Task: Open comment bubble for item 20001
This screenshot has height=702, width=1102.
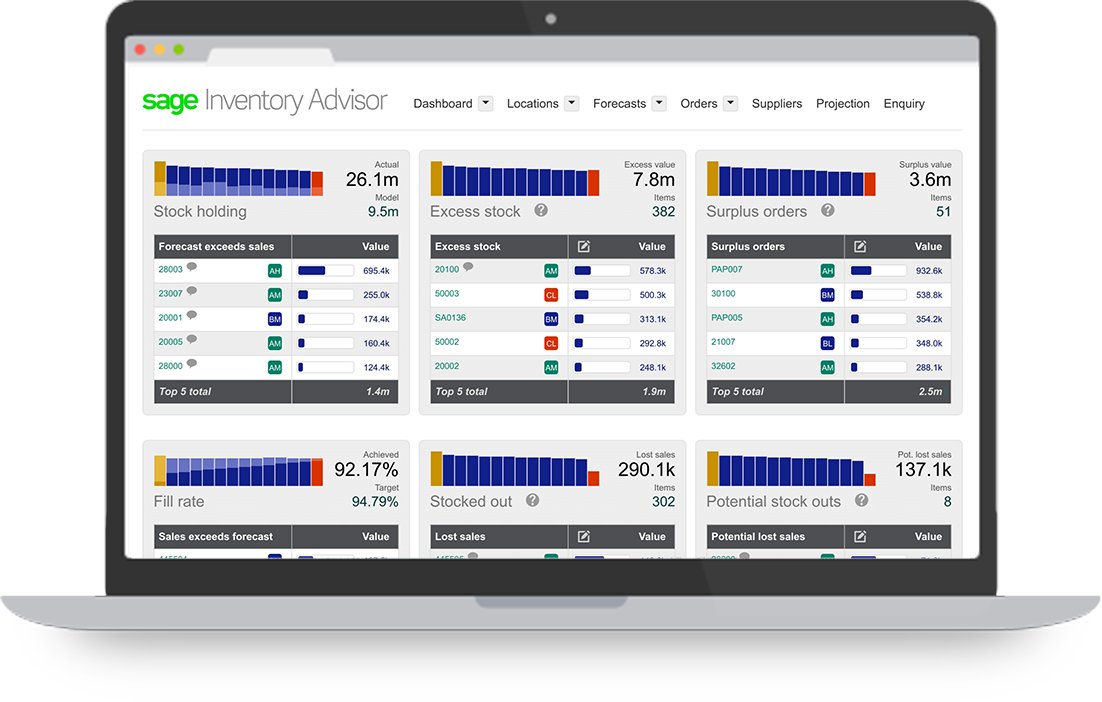Action: click(x=192, y=316)
